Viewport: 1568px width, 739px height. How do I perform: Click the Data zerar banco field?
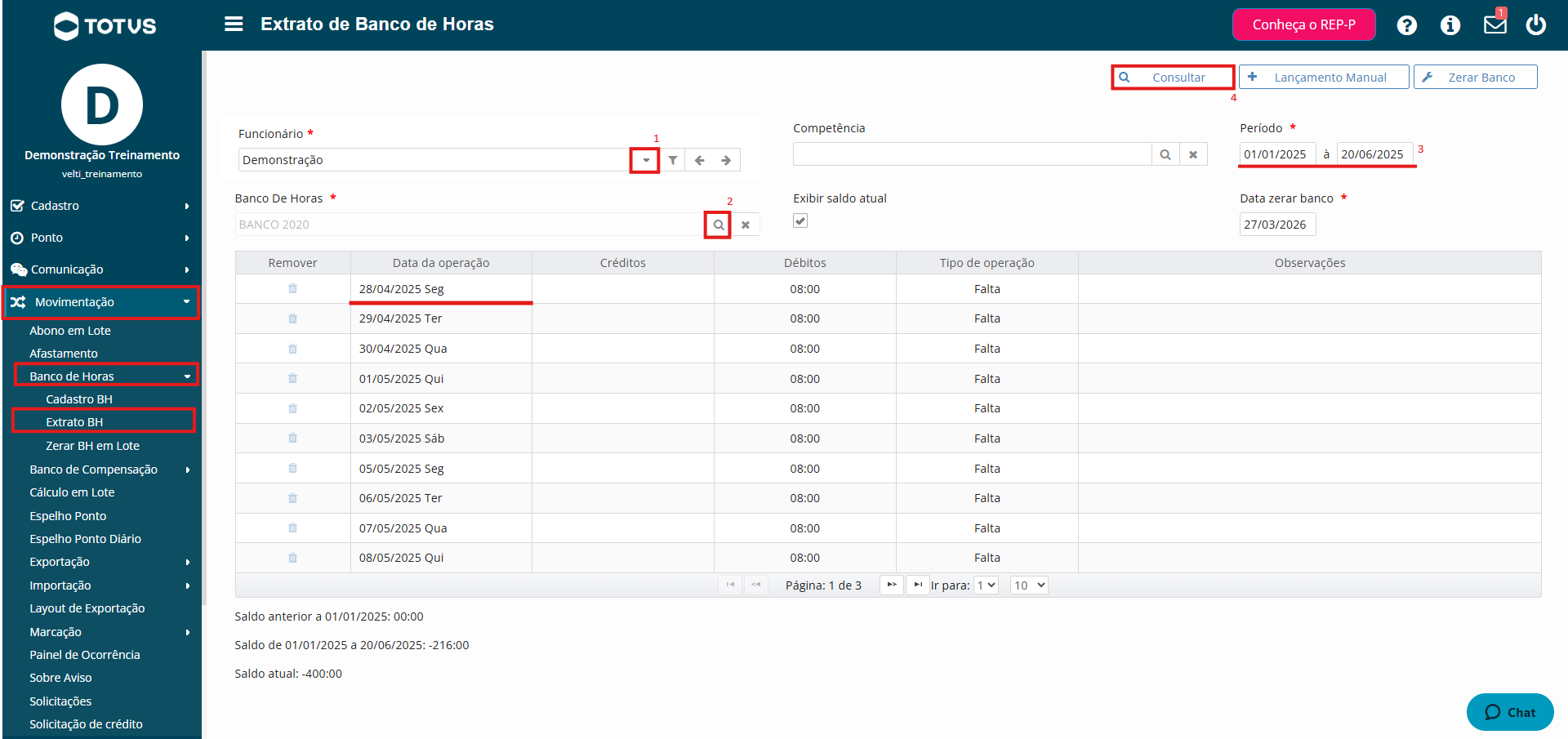(x=1277, y=225)
